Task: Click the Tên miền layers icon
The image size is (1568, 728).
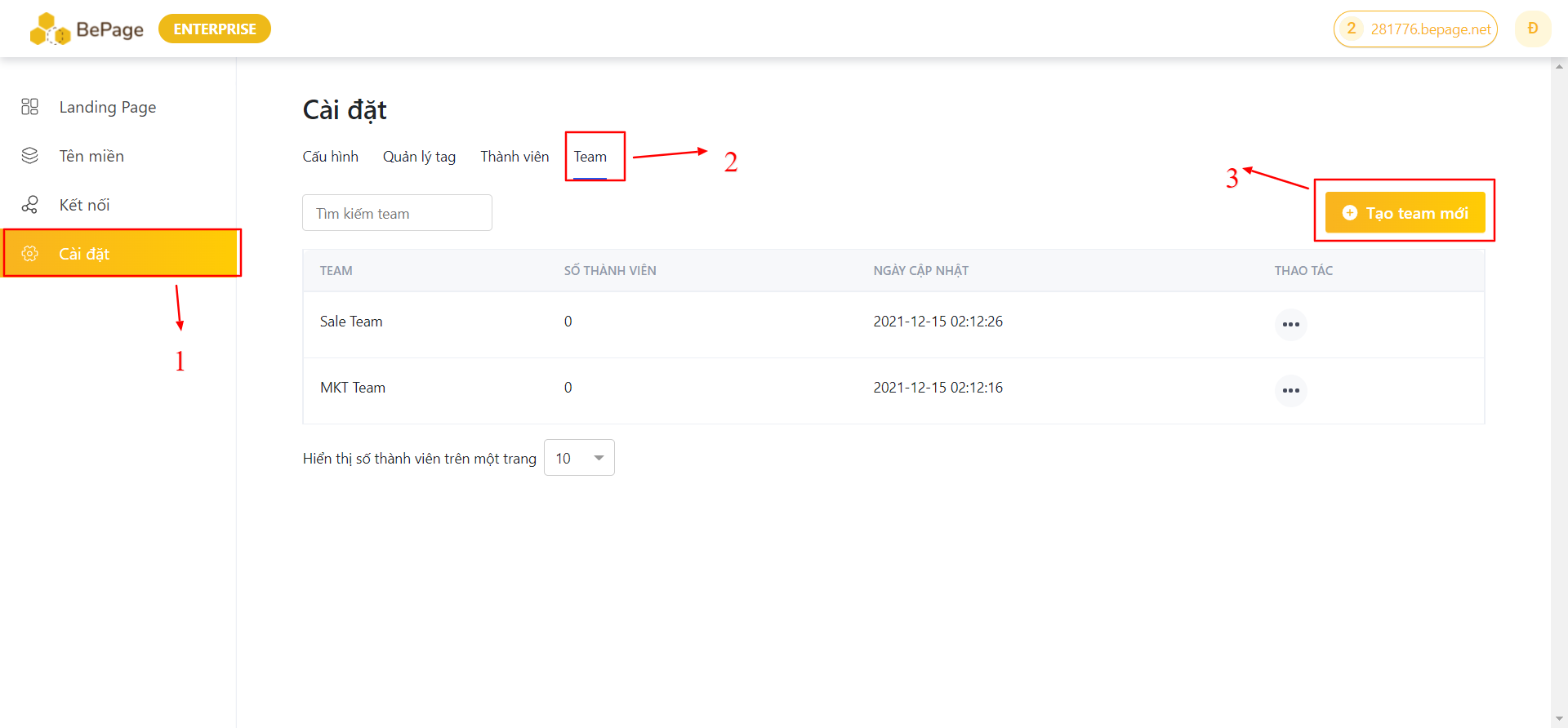Action: 30,156
